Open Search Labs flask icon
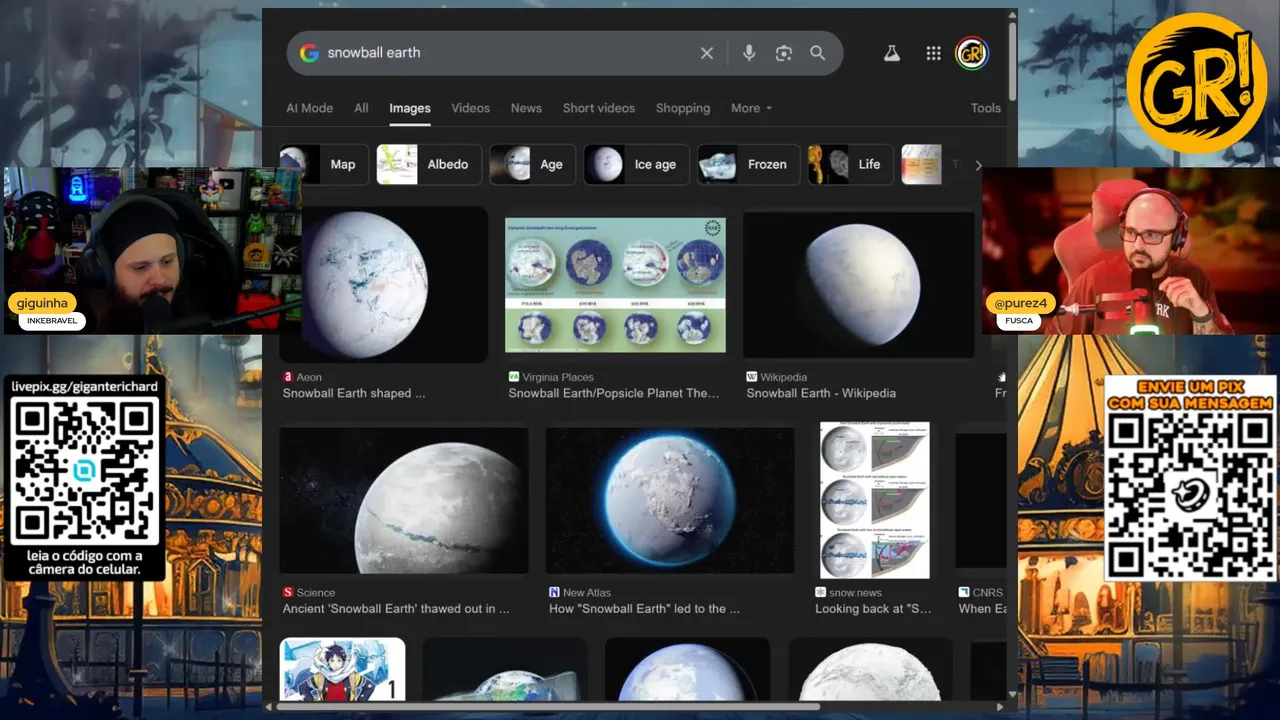 coord(892,53)
